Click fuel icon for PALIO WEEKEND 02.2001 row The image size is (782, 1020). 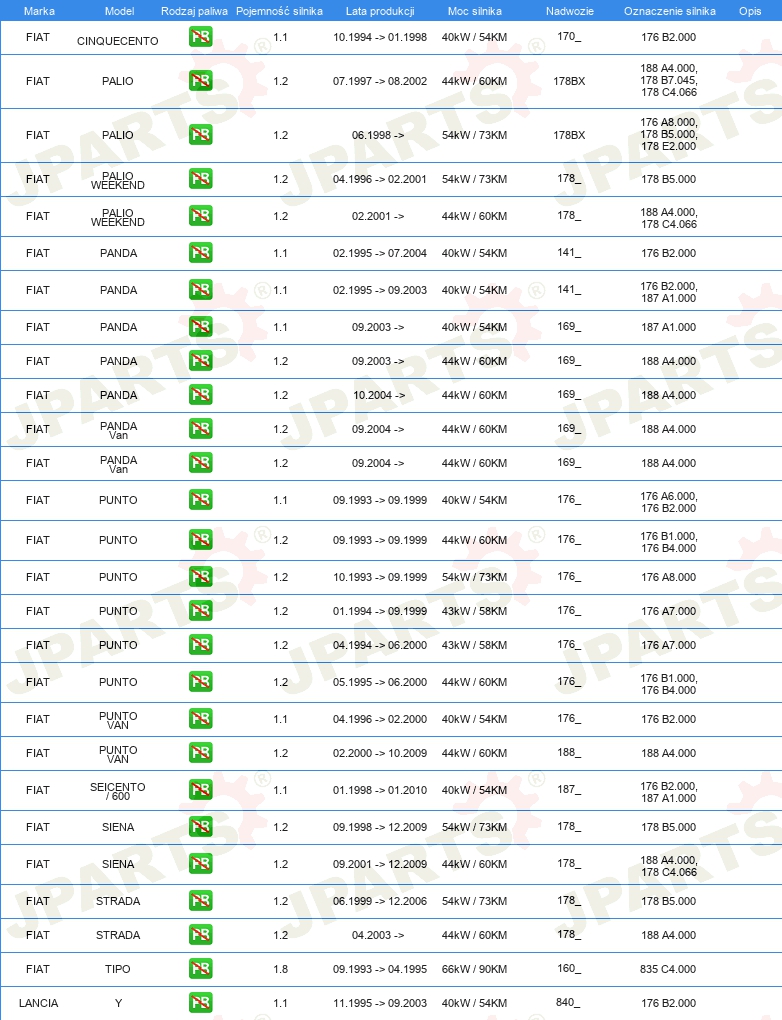click(200, 215)
